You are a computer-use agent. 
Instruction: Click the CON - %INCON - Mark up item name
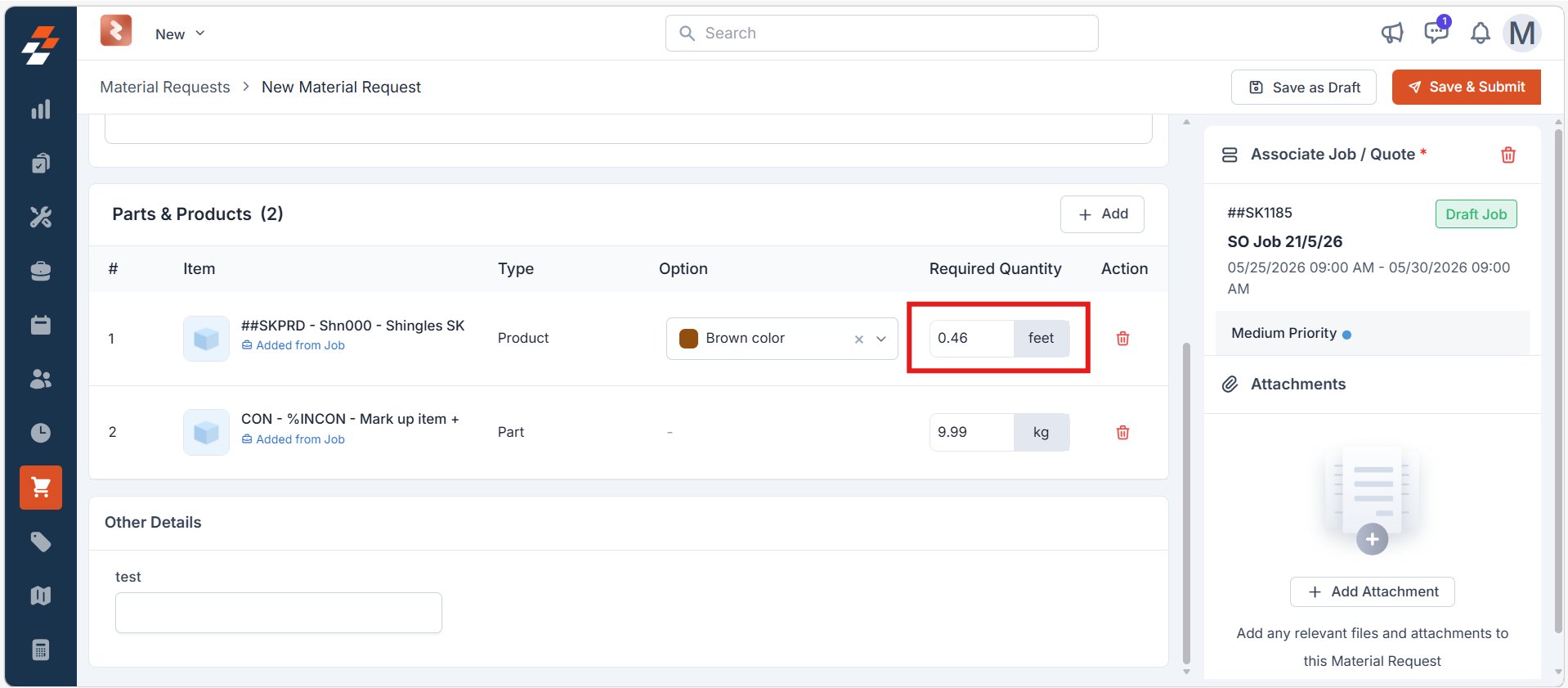tap(350, 419)
